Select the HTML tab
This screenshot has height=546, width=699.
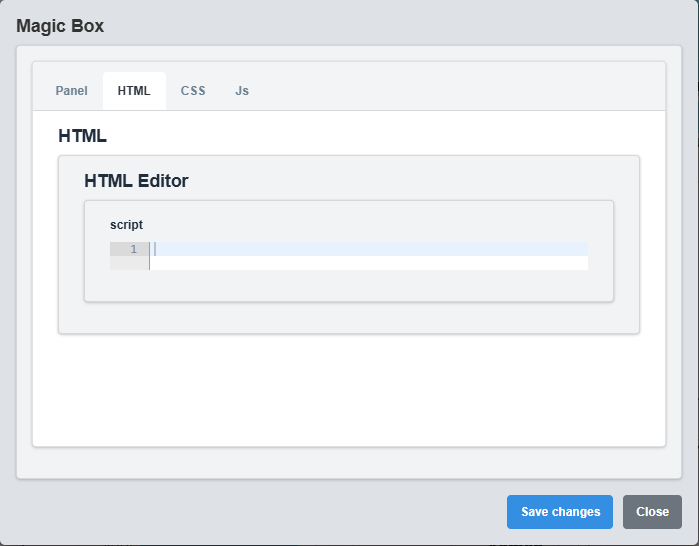click(134, 91)
